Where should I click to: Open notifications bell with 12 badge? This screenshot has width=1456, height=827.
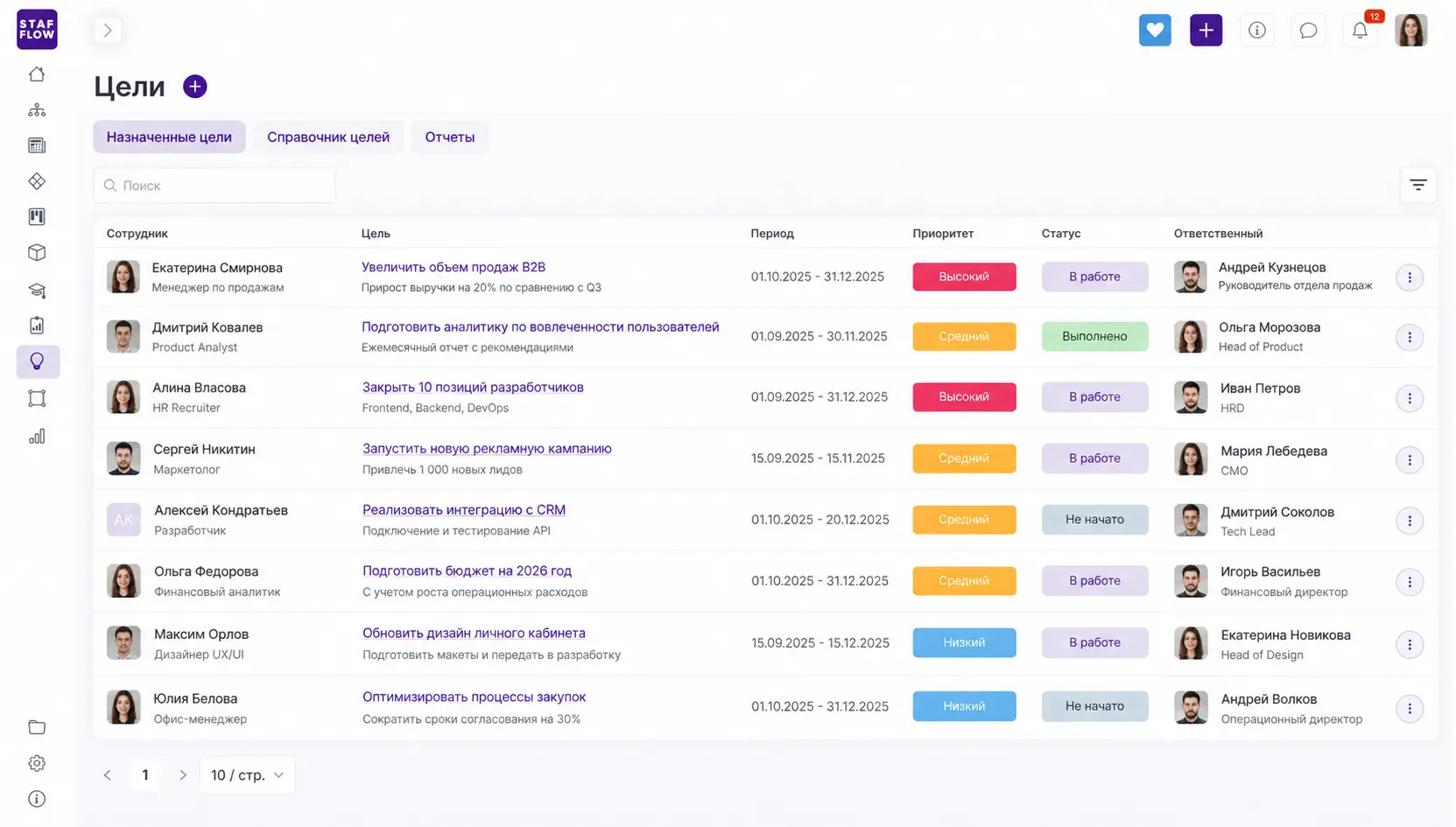pos(1360,31)
